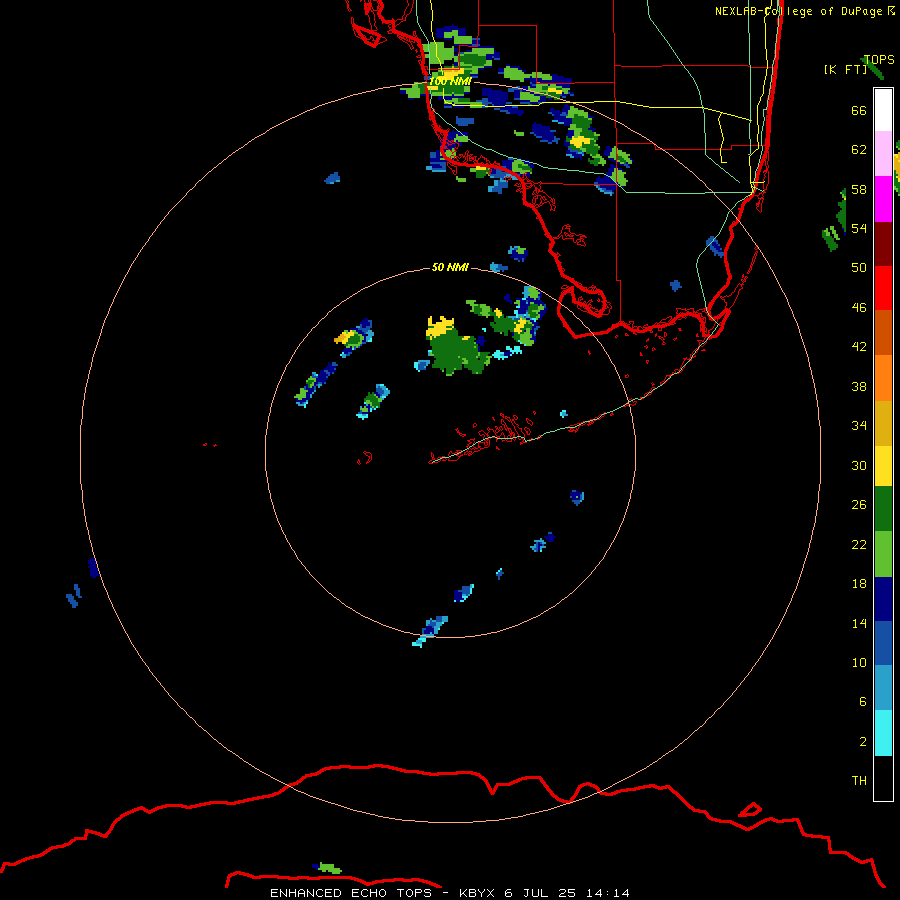Click the '26' legend value
Viewport: 900px width, 900px height.
(859, 505)
